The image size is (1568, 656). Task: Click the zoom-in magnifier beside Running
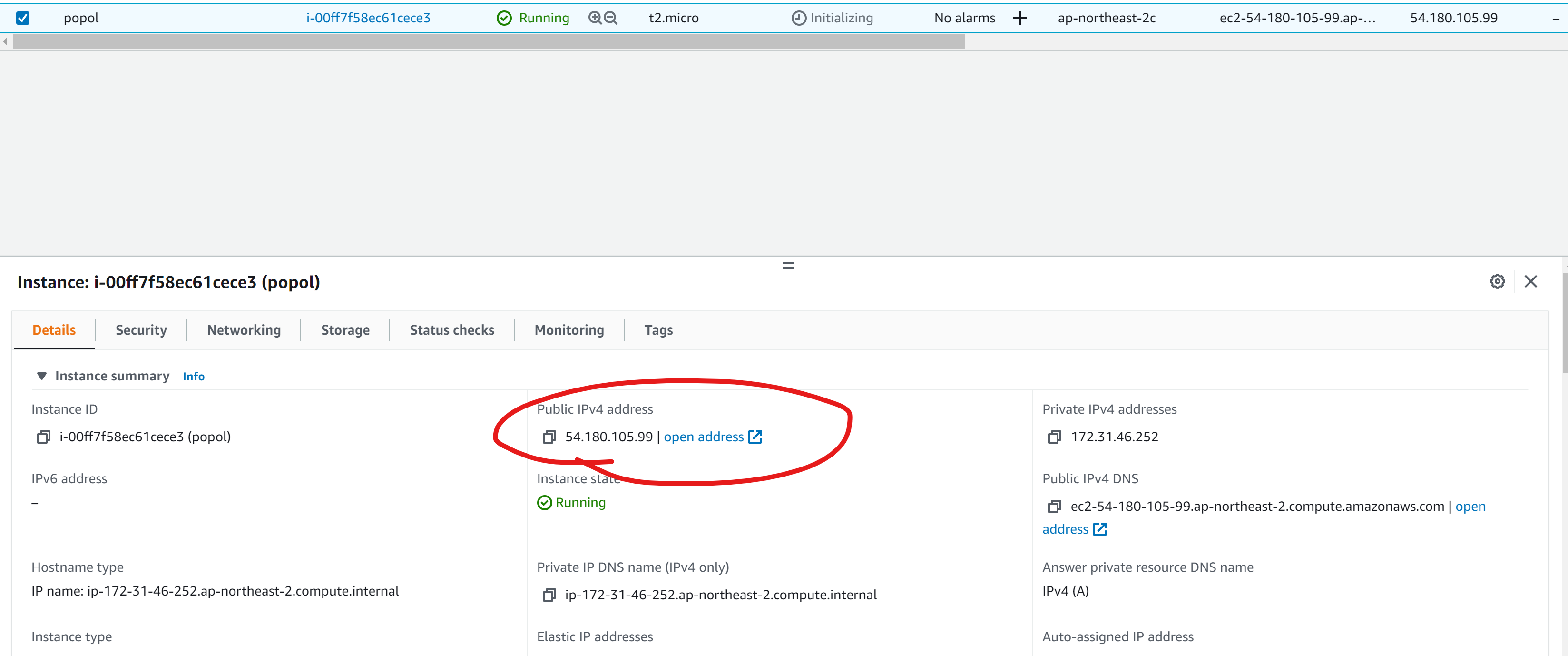(595, 18)
